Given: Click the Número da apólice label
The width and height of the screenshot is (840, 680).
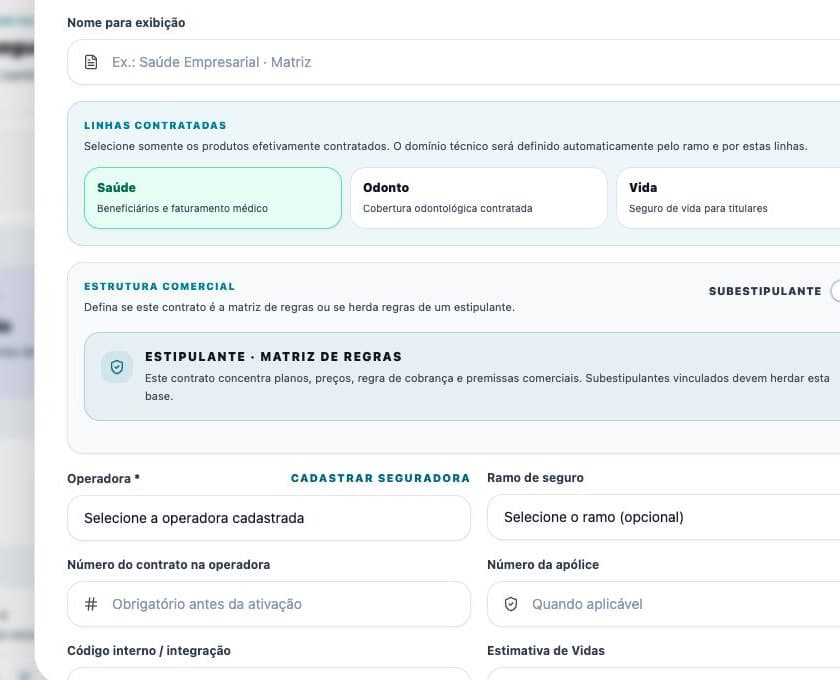Looking at the screenshot, I should click(x=543, y=565).
